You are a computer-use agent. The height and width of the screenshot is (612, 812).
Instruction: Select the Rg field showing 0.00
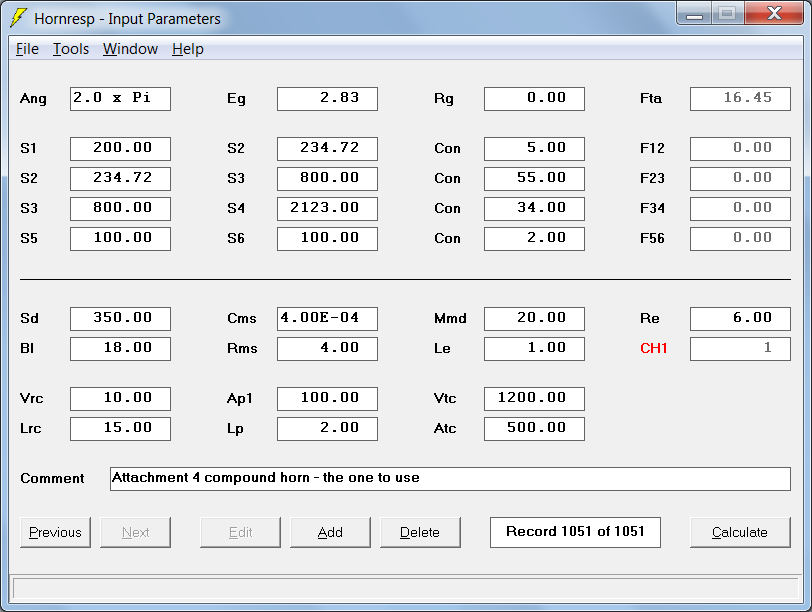(534, 99)
